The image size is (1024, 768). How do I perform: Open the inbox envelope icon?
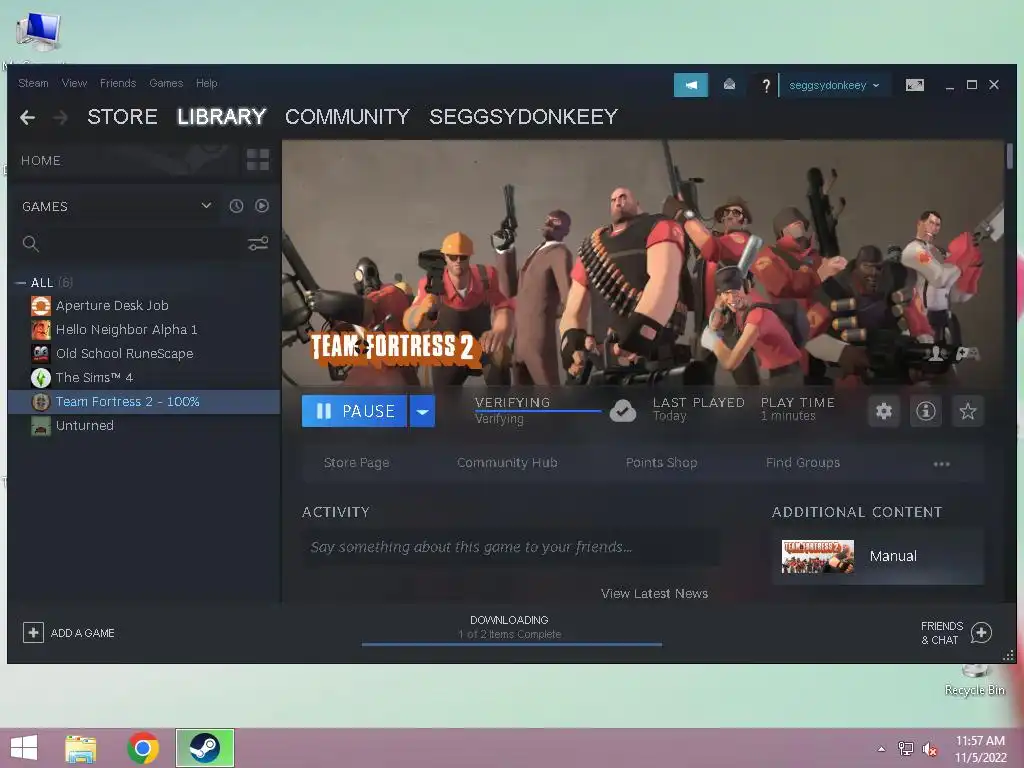tap(729, 84)
